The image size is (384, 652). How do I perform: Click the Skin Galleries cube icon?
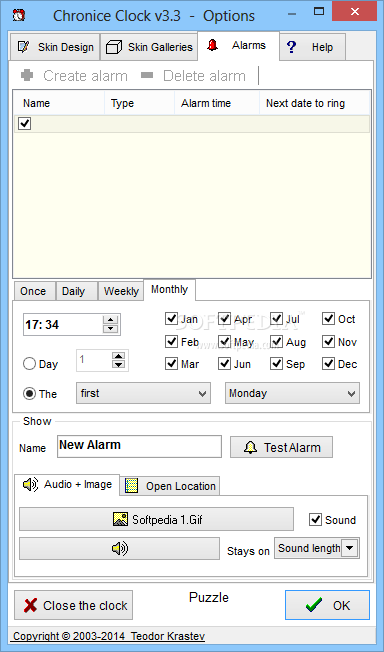click(114, 47)
